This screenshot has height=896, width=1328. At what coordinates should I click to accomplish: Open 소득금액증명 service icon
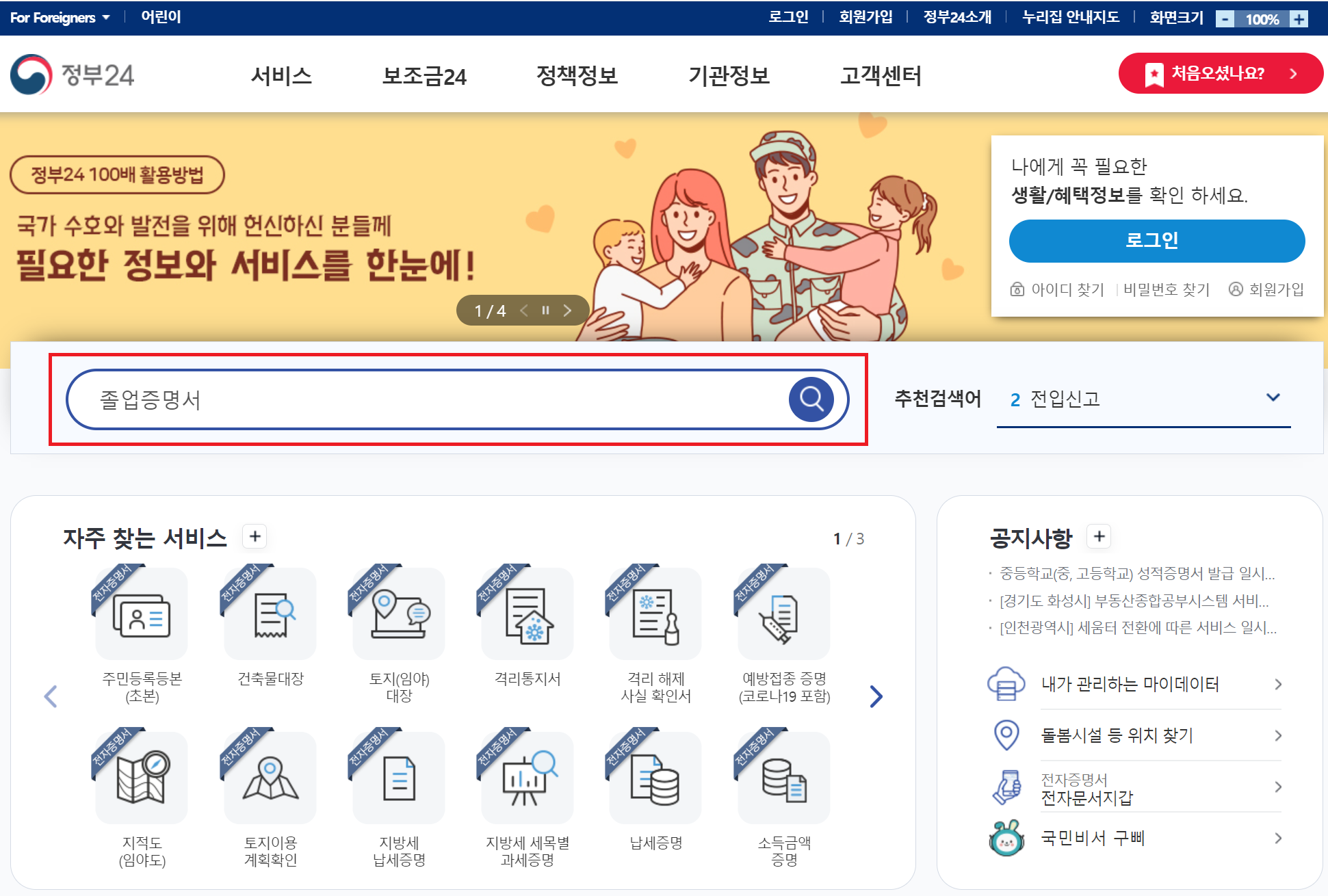784,778
